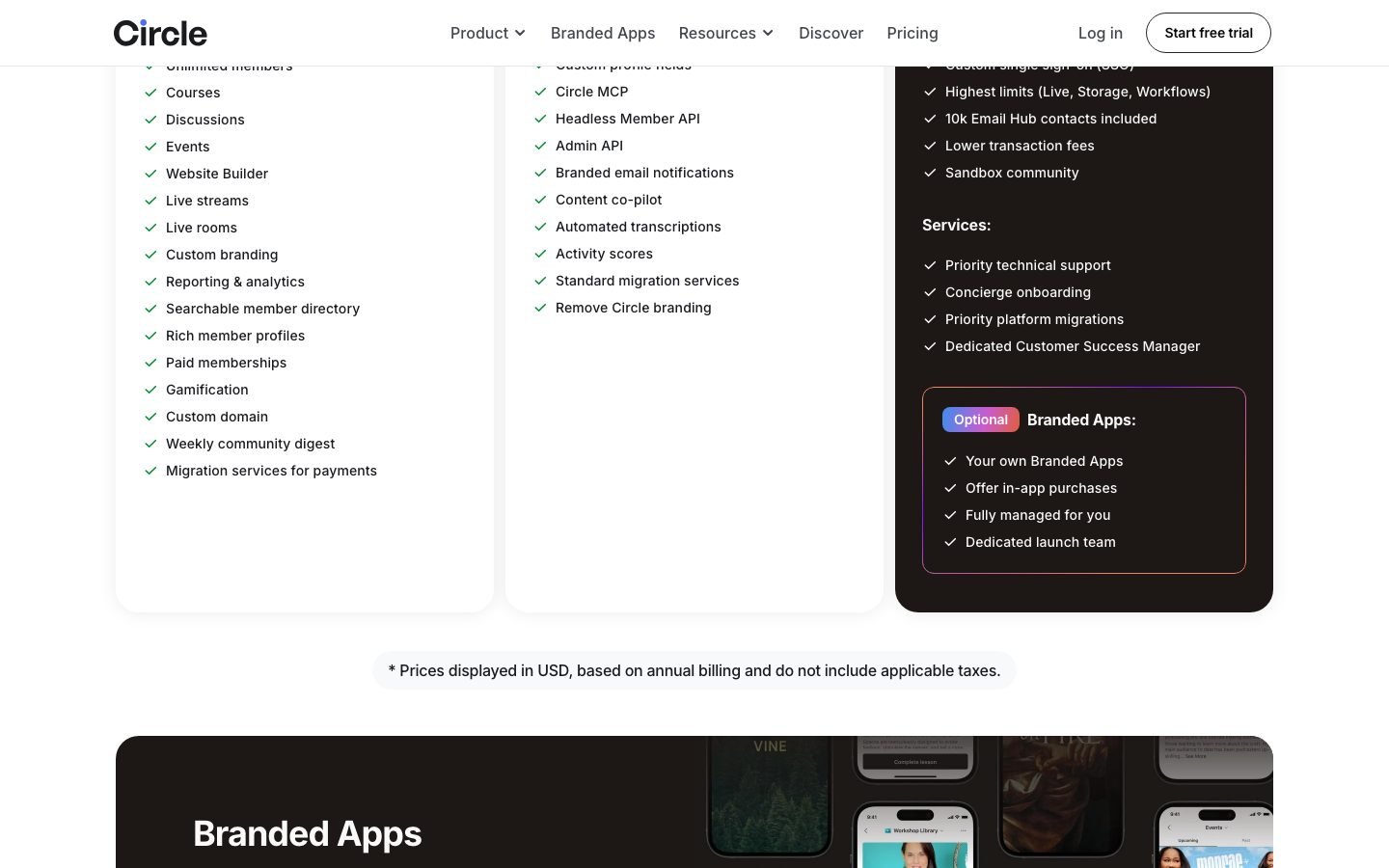The width and height of the screenshot is (1389, 868).
Task: Click the checkmark beside Live streams
Action: click(x=150, y=201)
